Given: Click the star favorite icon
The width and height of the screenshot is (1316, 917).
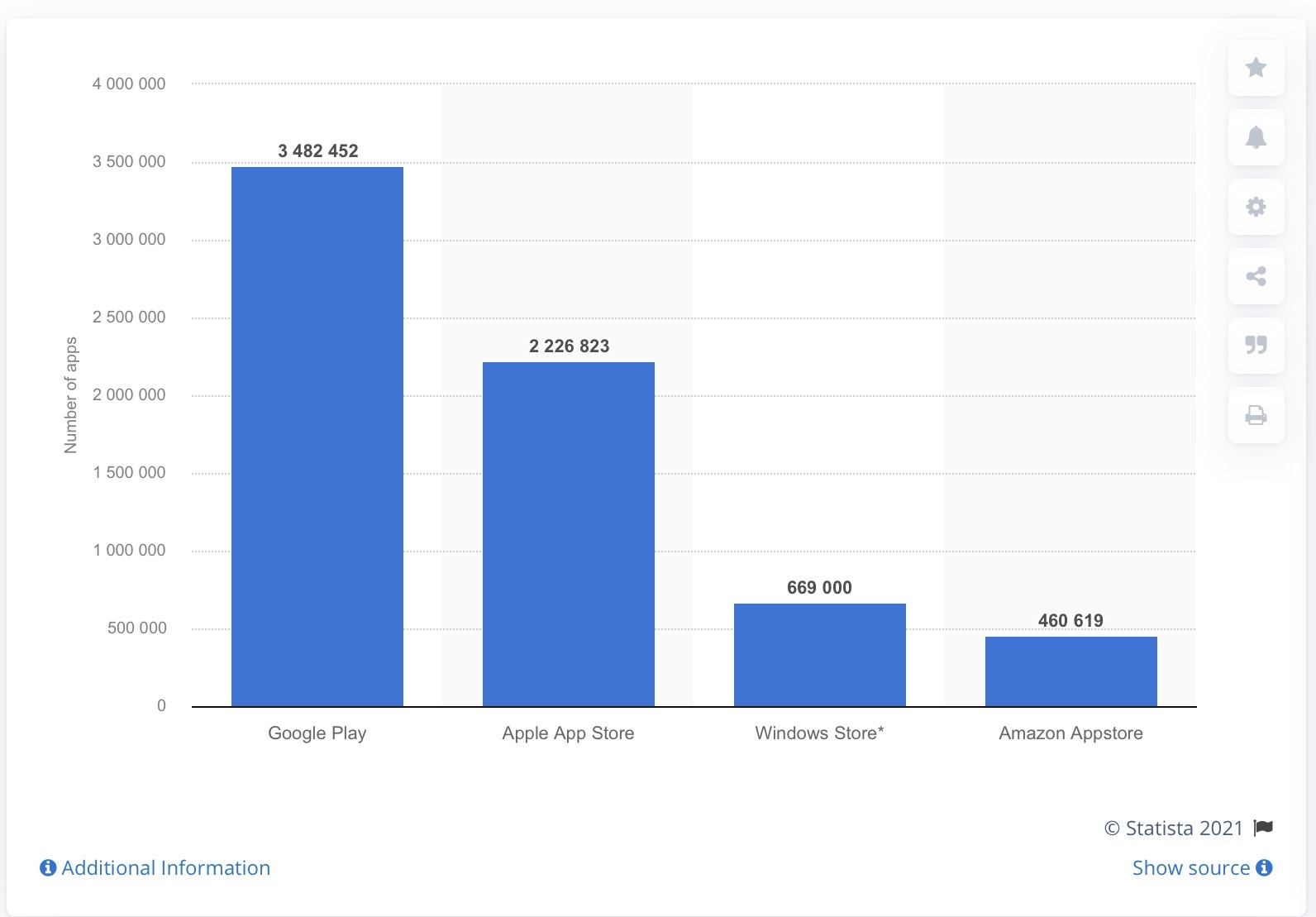Looking at the screenshot, I should point(1256,68).
